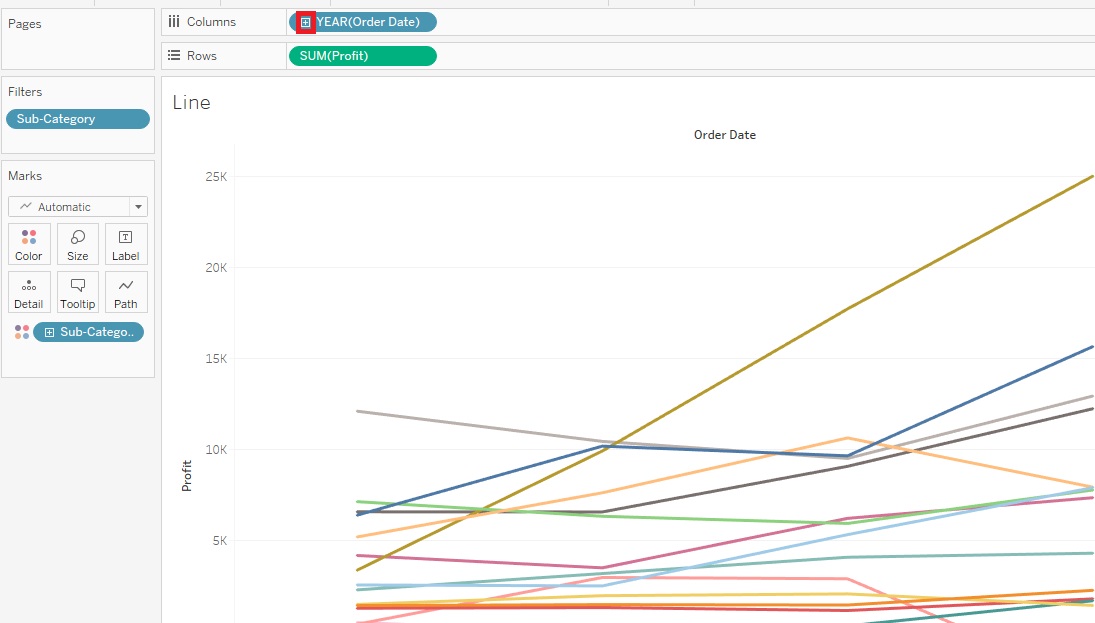Image resolution: width=1095 pixels, height=623 pixels.
Task: Select the SUM(Profit) pill in Rows
Action: coord(363,56)
